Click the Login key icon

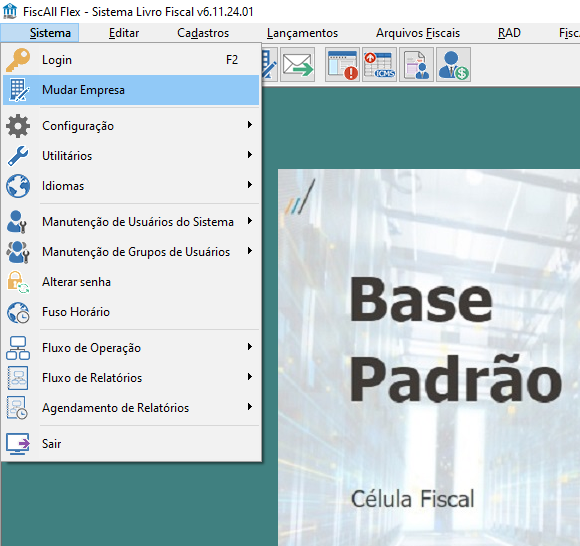(18, 60)
